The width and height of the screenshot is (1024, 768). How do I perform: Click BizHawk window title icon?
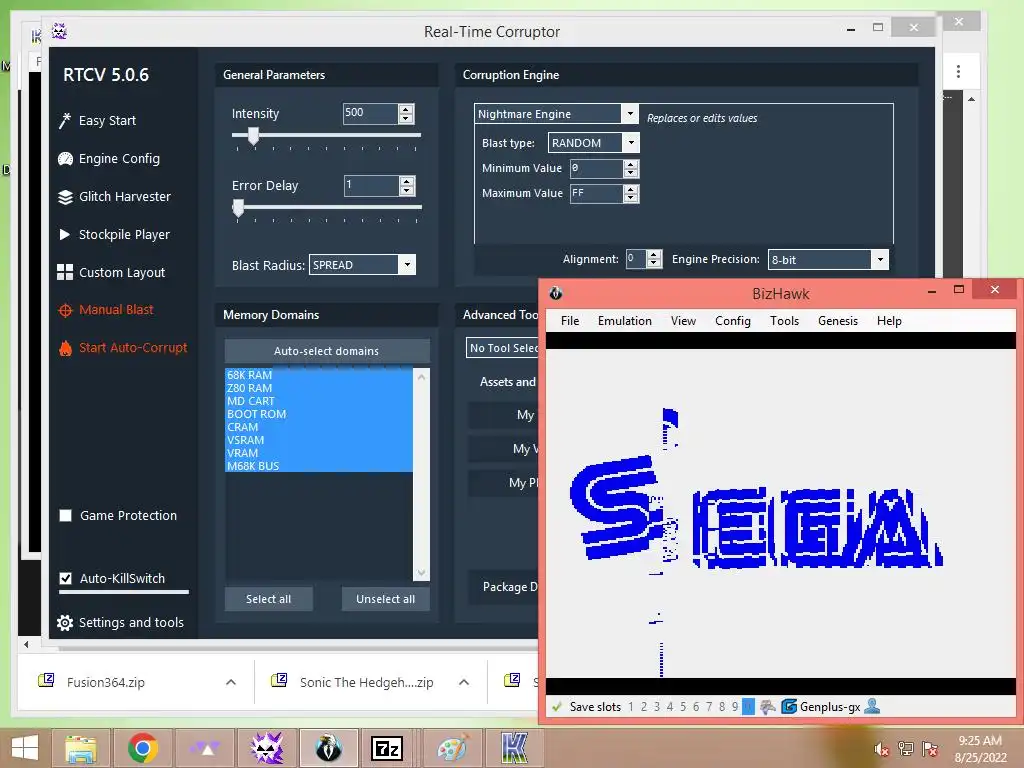[x=556, y=293]
